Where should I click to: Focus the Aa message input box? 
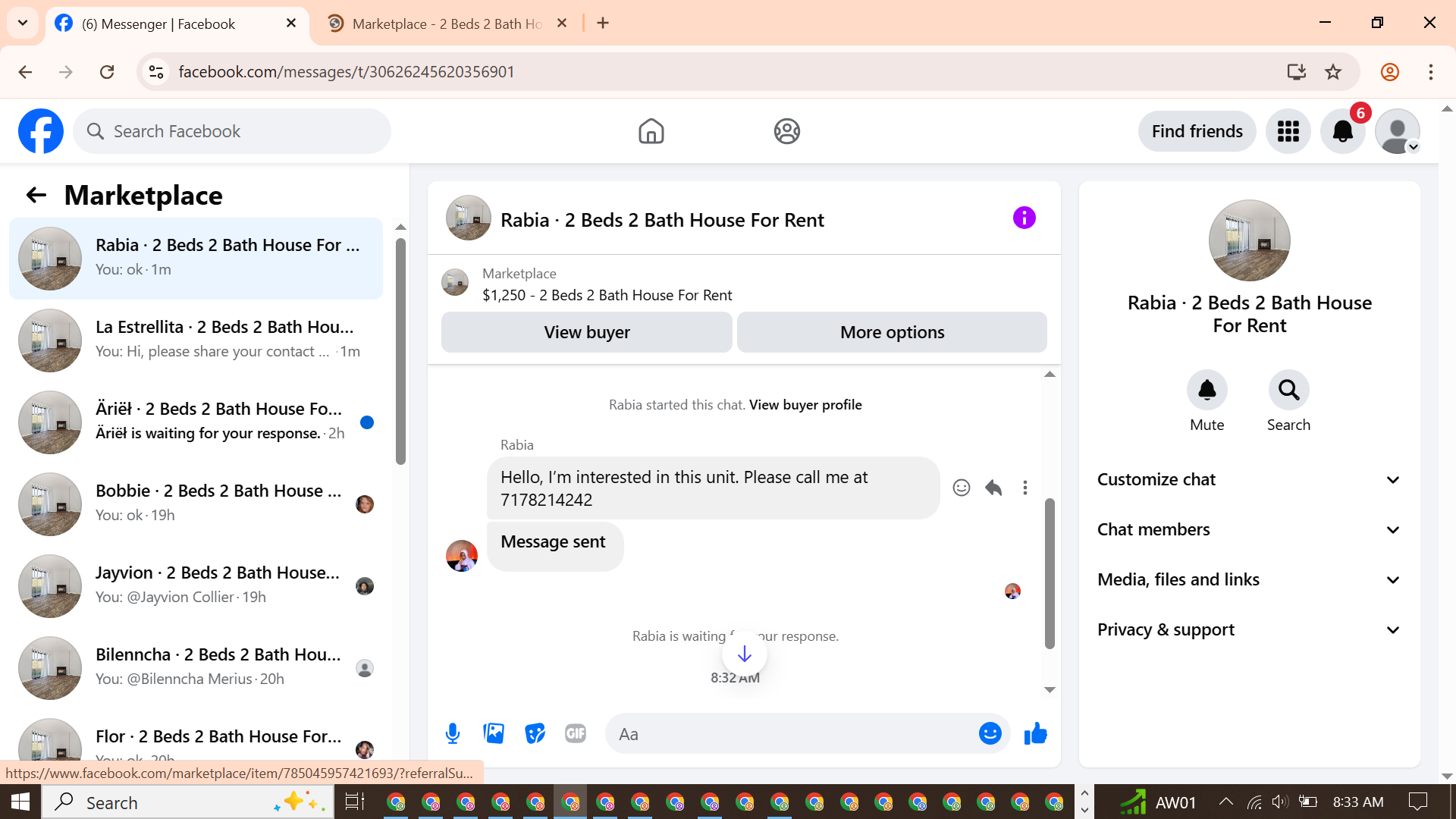coord(796,733)
